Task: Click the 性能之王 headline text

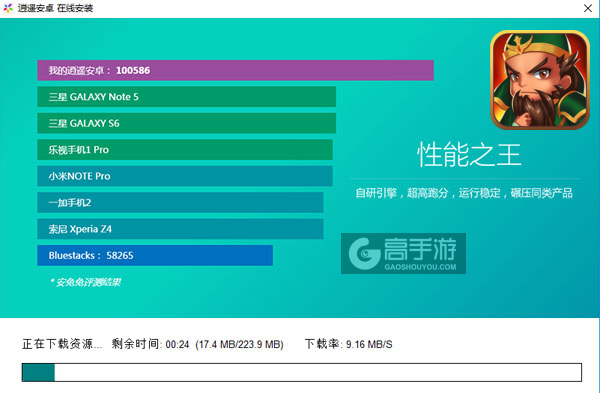Action: pyautogui.click(x=469, y=155)
